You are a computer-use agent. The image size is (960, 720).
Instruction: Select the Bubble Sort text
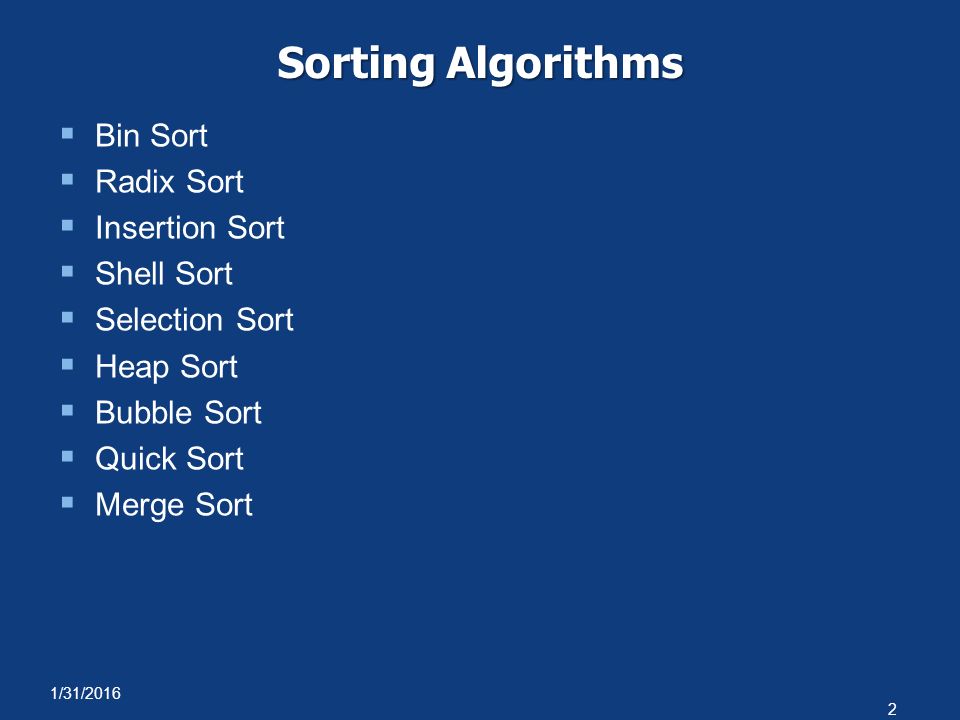coord(179,413)
